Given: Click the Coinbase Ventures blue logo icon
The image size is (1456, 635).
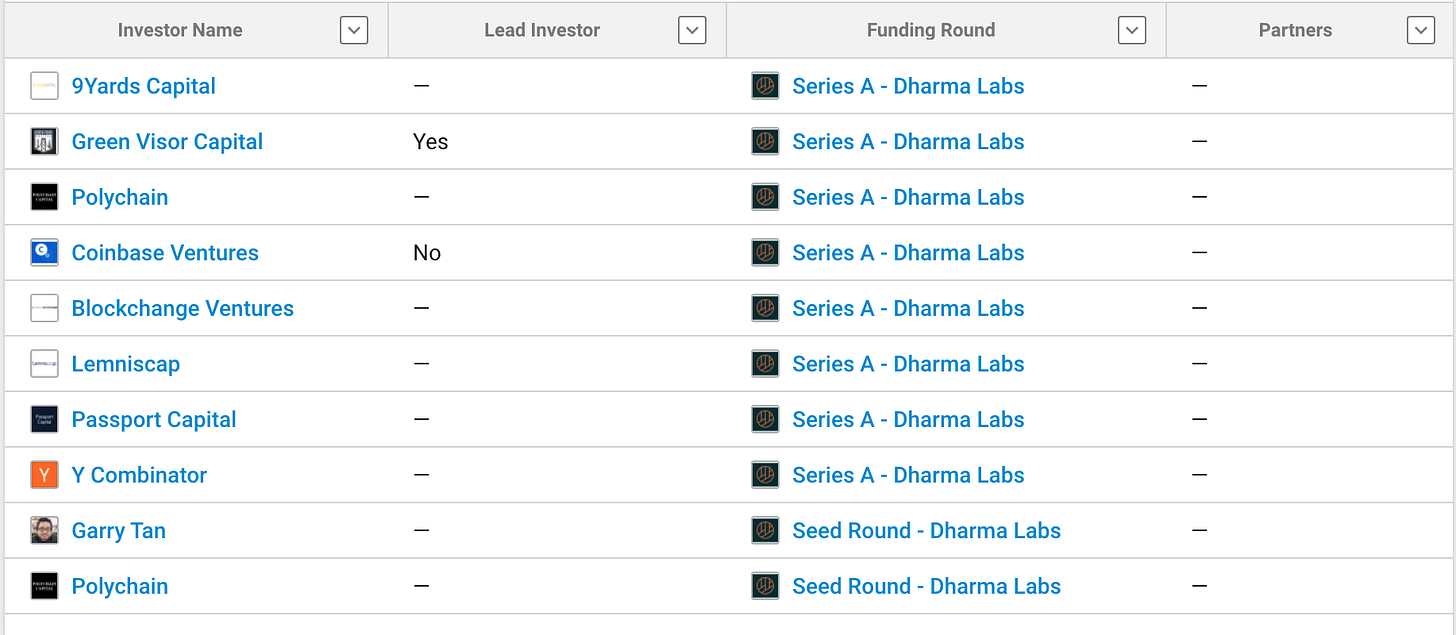Looking at the screenshot, I should pos(45,253).
